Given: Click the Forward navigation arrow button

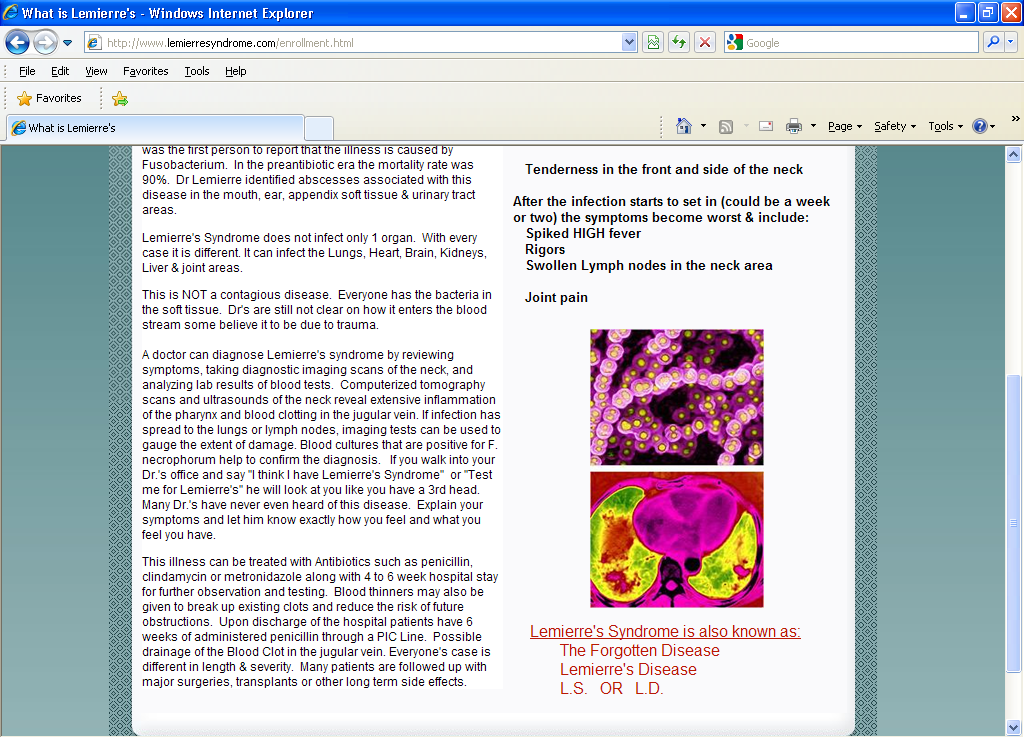Looking at the screenshot, I should coord(44,43).
